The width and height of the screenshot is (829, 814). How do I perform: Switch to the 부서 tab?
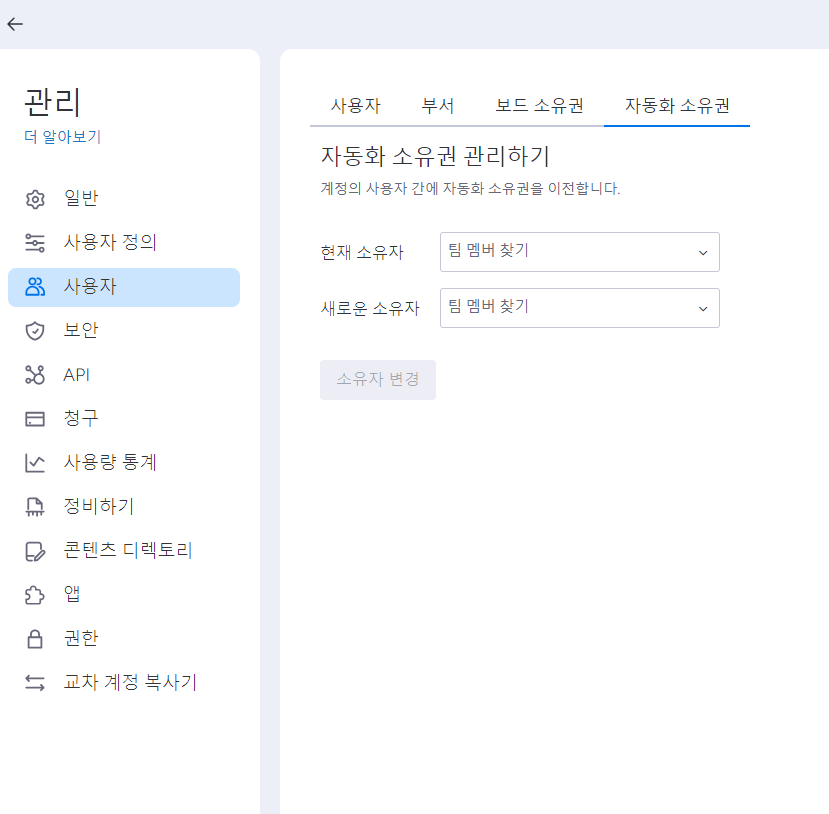(x=438, y=106)
